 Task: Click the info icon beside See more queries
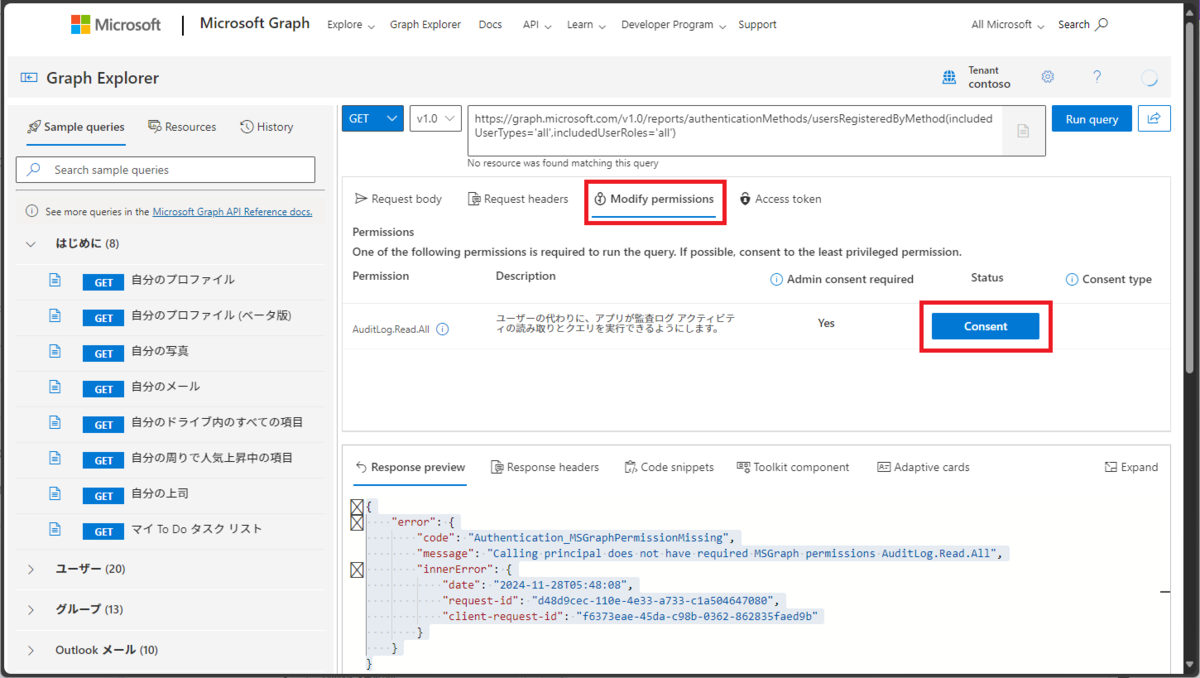pos(31,212)
